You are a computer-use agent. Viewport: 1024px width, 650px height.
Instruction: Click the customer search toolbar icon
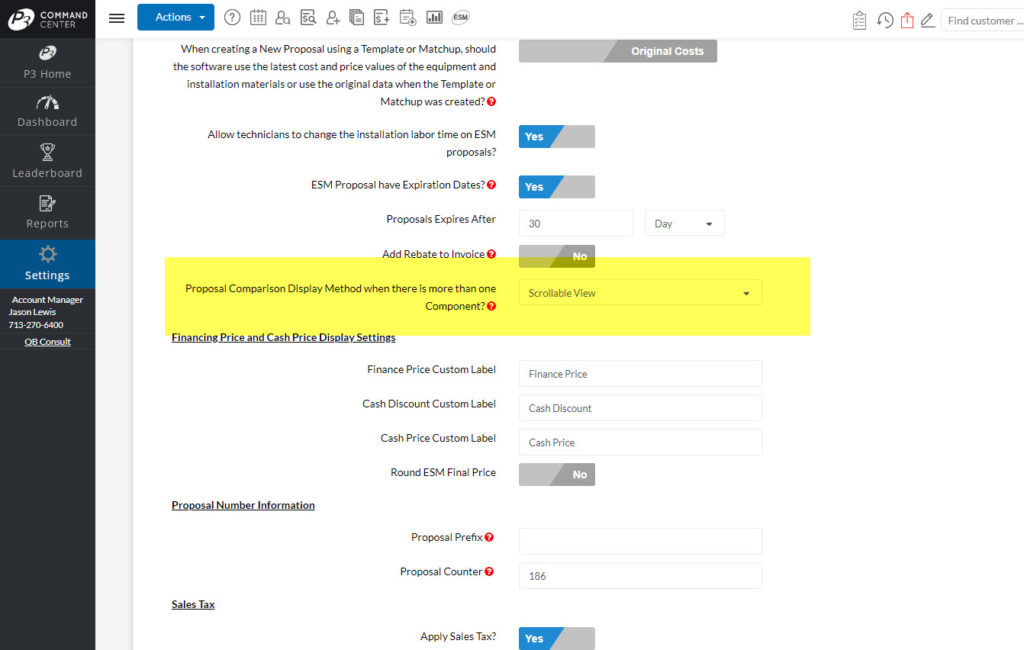(x=283, y=17)
